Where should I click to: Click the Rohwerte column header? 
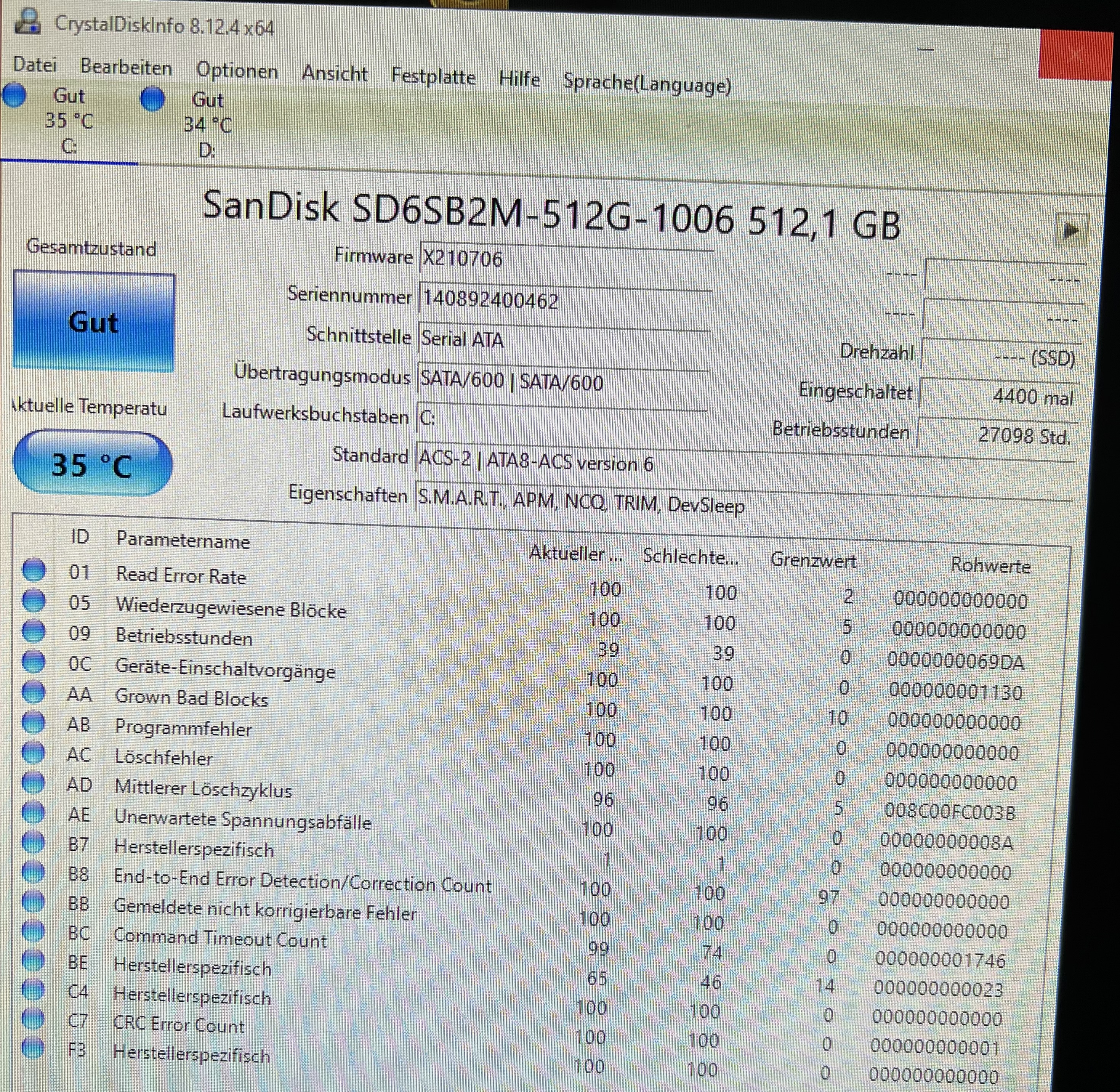tap(990, 566)
